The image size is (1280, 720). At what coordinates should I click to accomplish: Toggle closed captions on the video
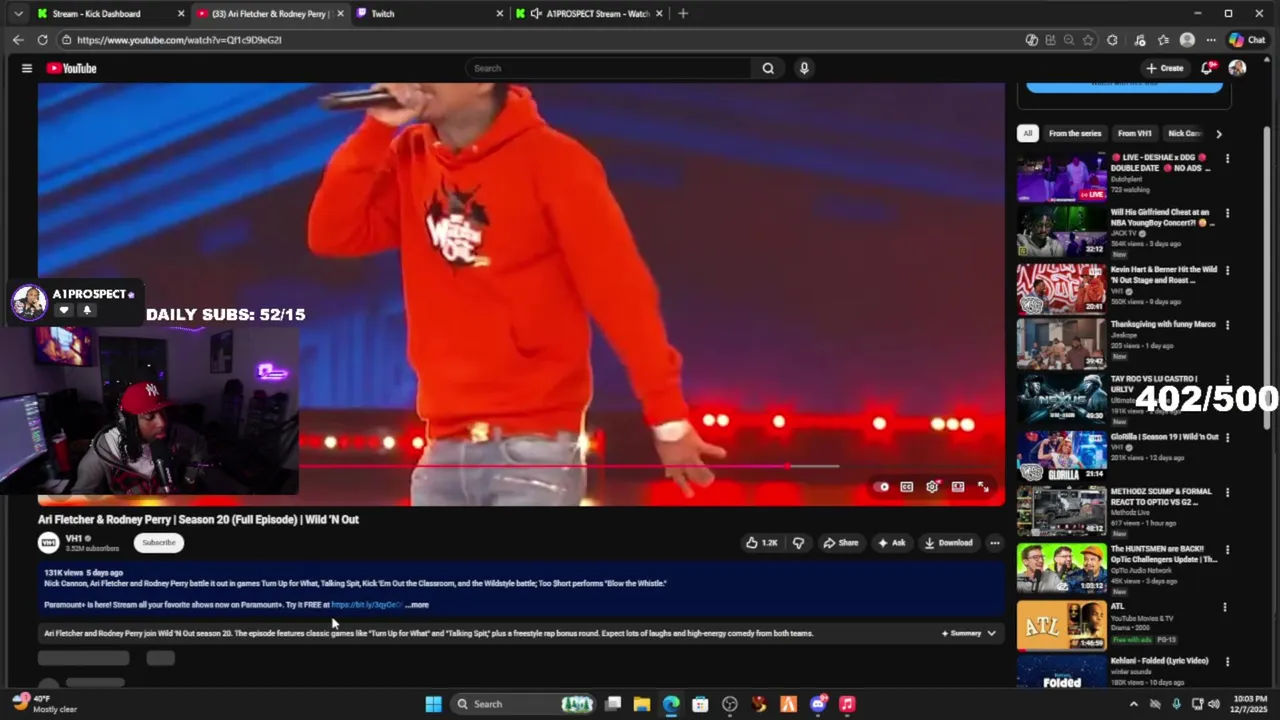click(x=906, y=487)
